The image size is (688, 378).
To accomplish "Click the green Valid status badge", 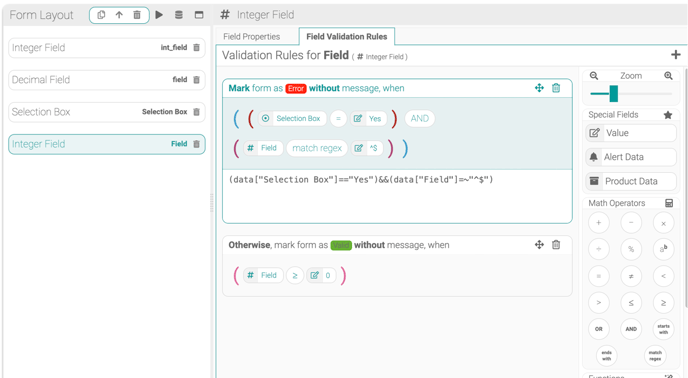I will tap(341, 245).
